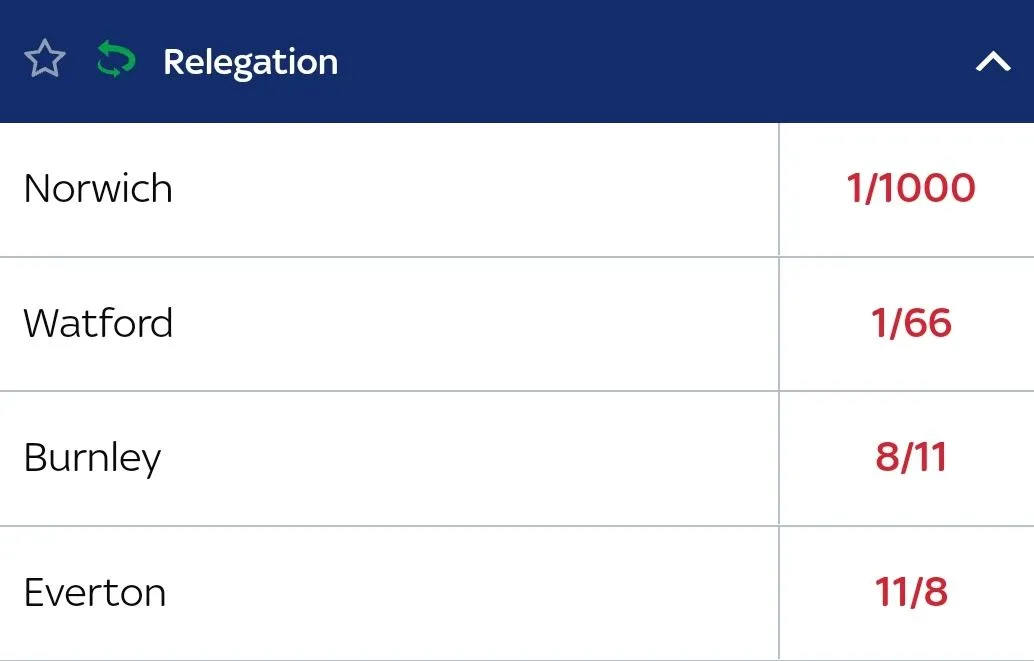Image resolution: width=1034 pixels, height=661 pixels.
Task: Select Everton odds of 11/8
Action: (x=910, y=592)
